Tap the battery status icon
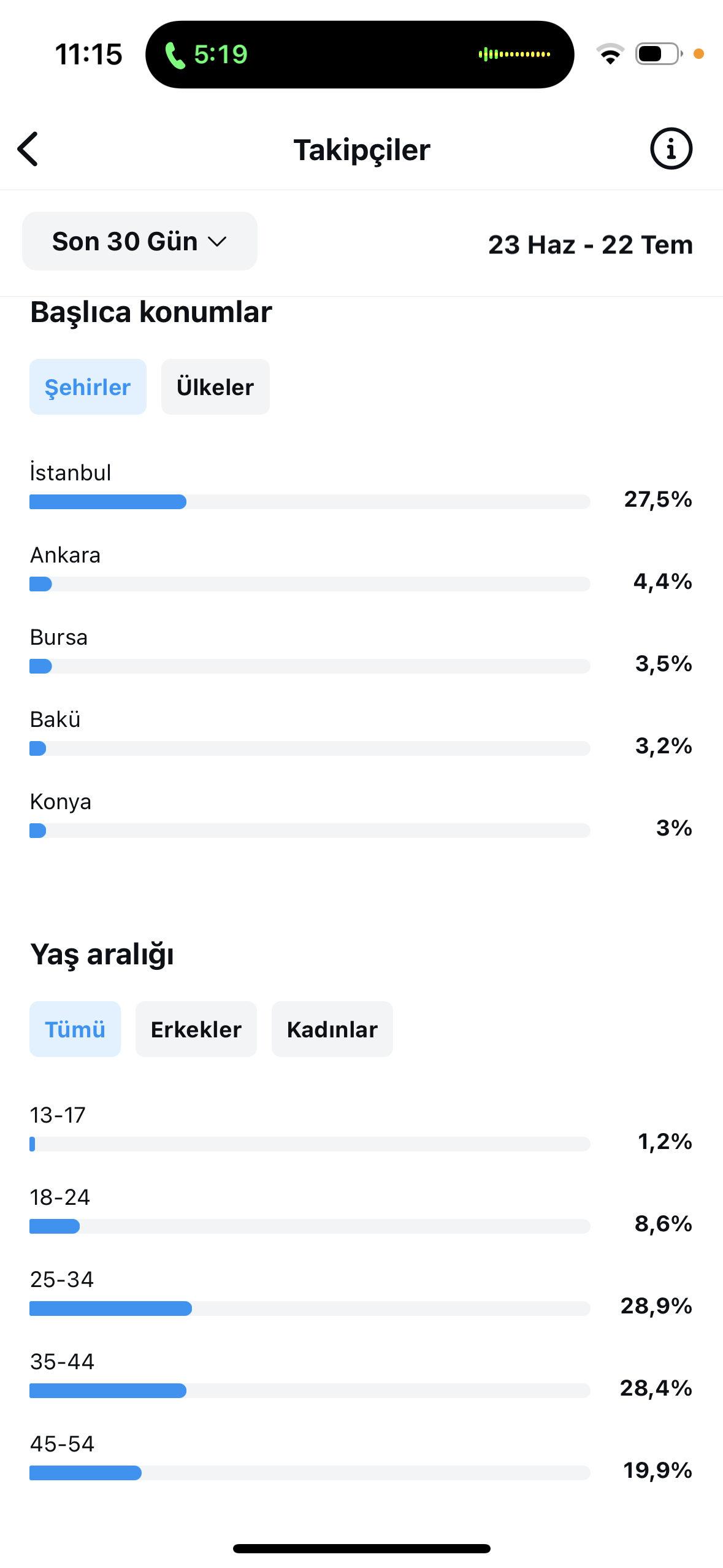723x1568 pixels. coord(659,54)
